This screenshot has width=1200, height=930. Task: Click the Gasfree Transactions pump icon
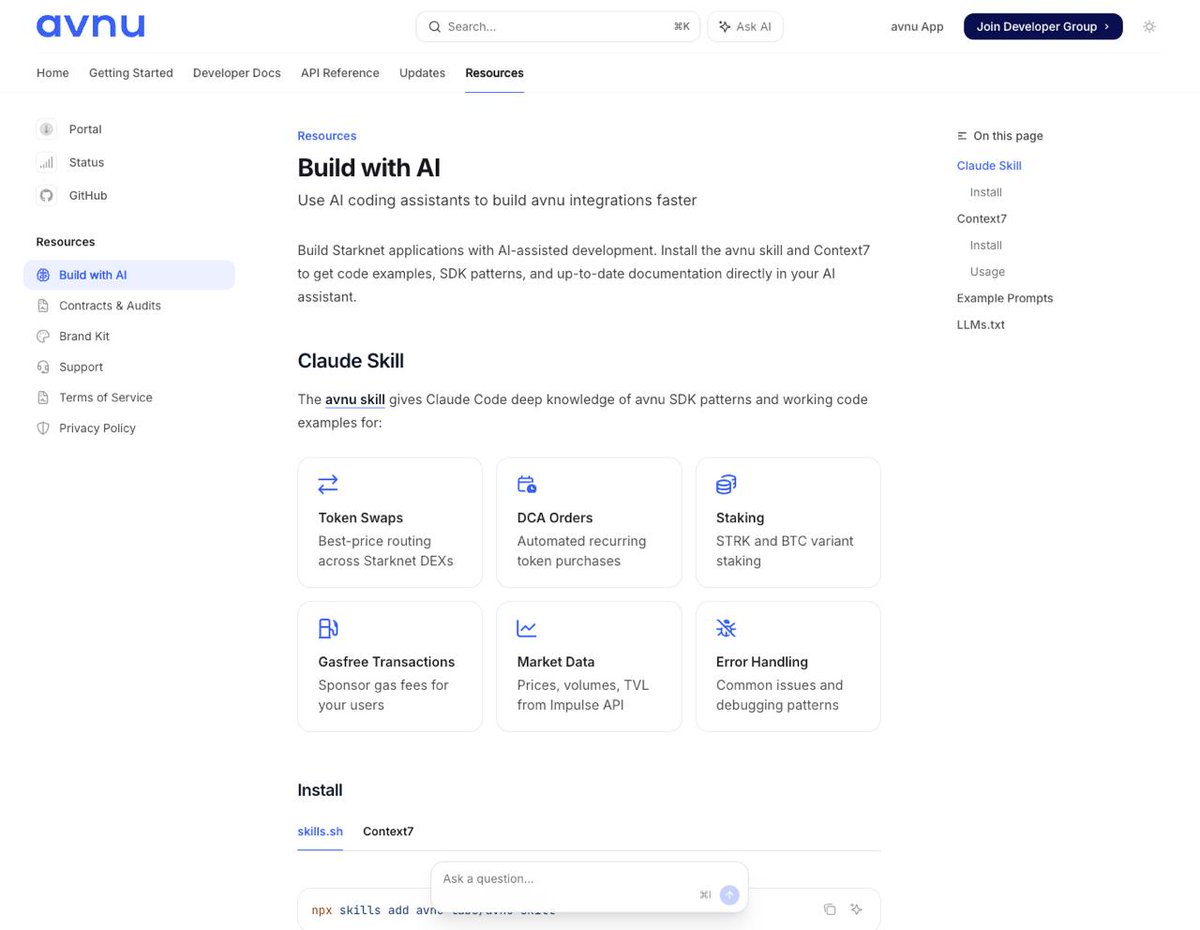click(x=328, y=628)
